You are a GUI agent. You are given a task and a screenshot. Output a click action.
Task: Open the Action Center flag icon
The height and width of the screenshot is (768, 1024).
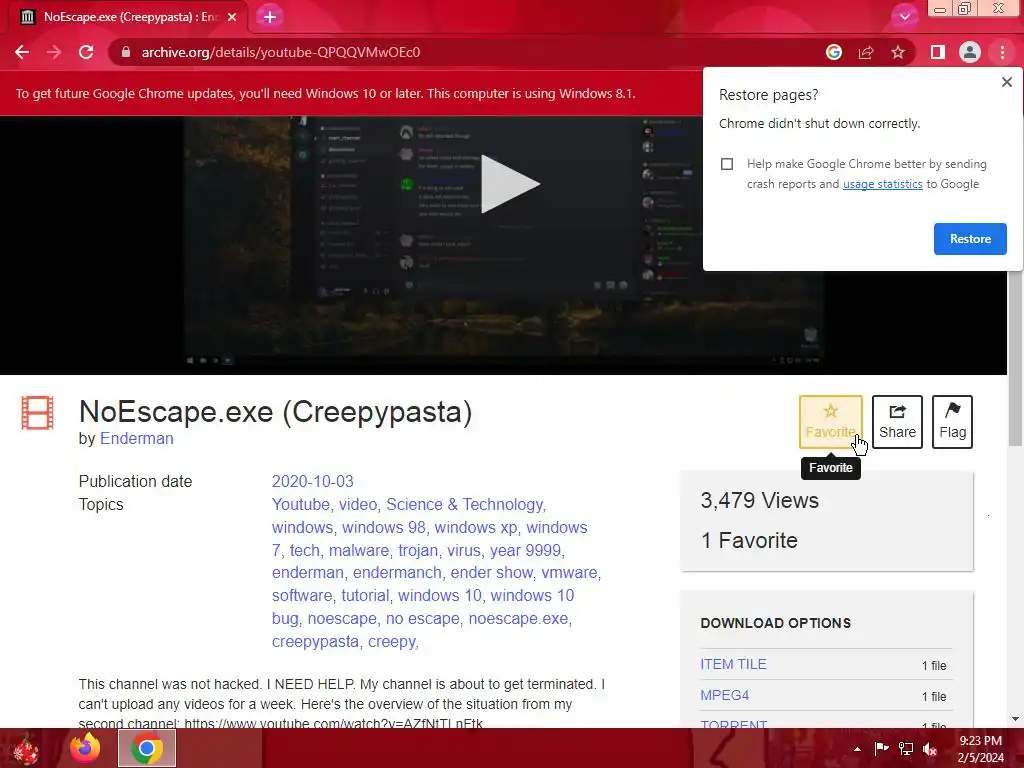(x=881, y=749)
